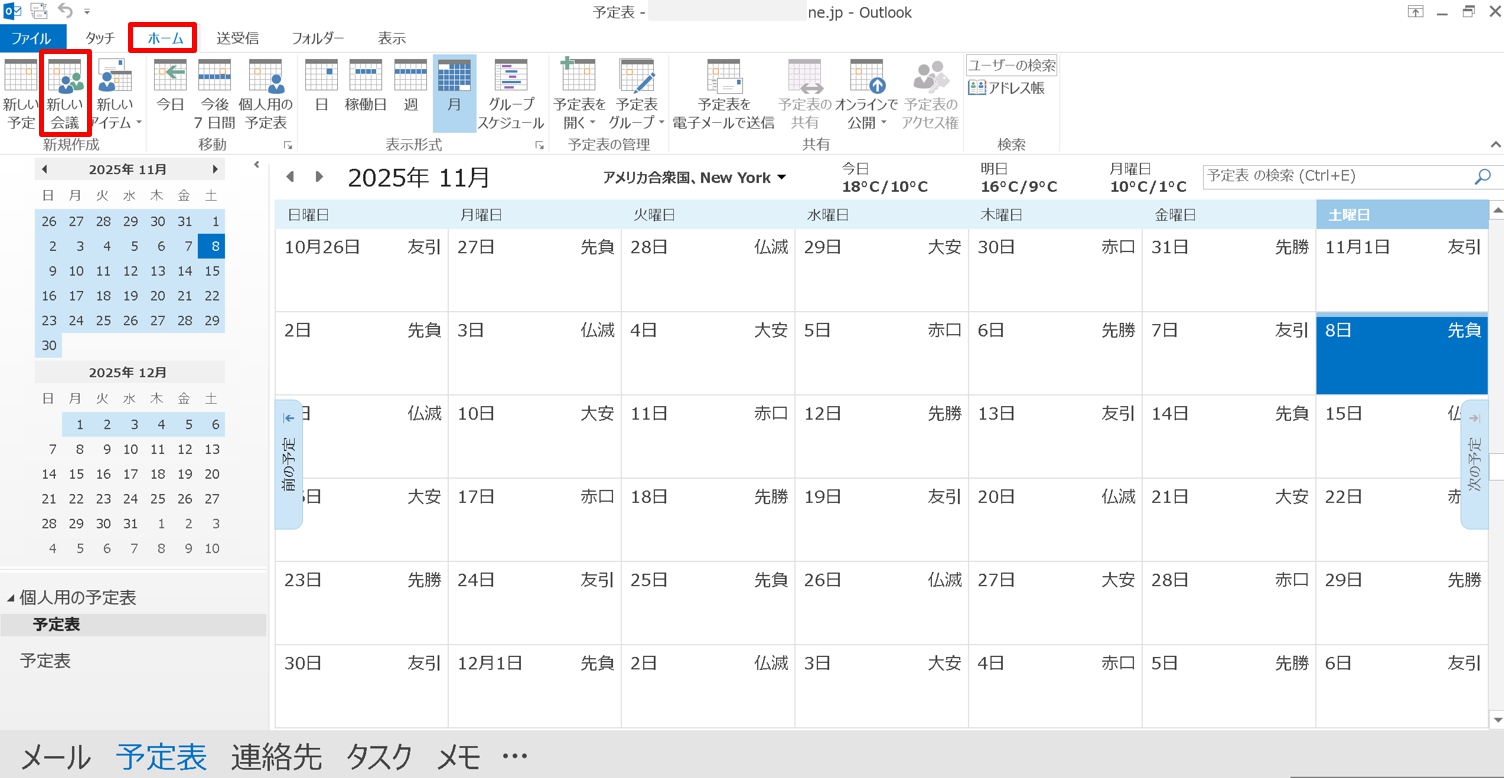Open the Address Book (アドレス帳)

[1007, 88]
